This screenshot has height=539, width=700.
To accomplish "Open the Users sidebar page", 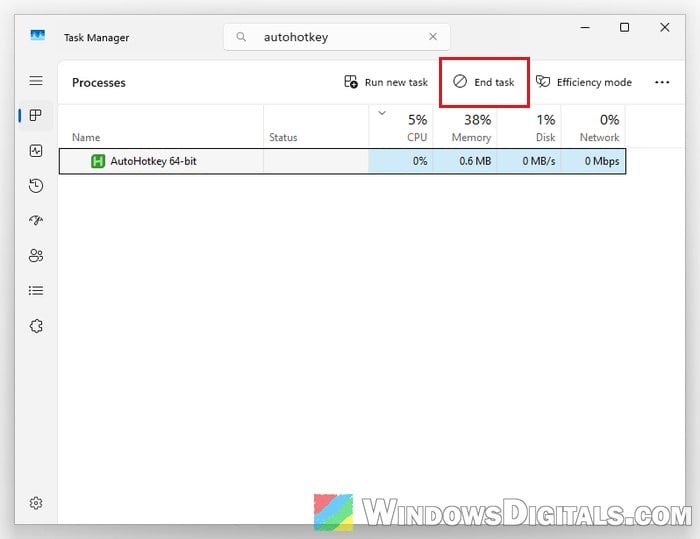I will tap(36, 255).
